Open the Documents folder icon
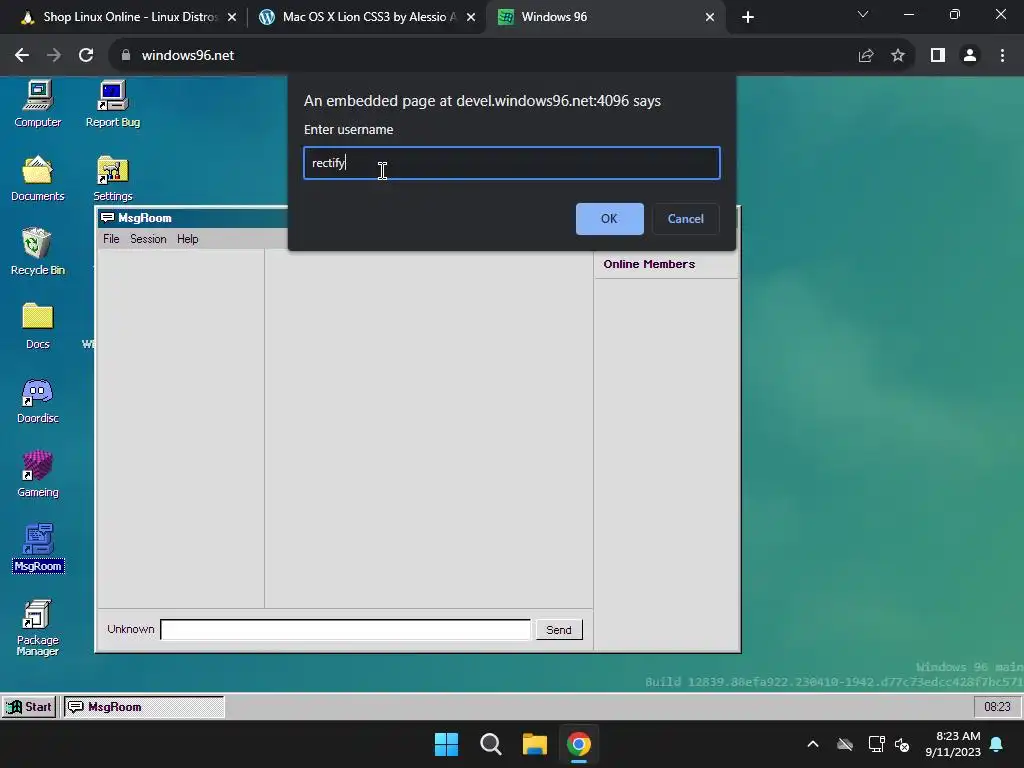Screen dimensions: 1024x768 [x=38, y=178]
